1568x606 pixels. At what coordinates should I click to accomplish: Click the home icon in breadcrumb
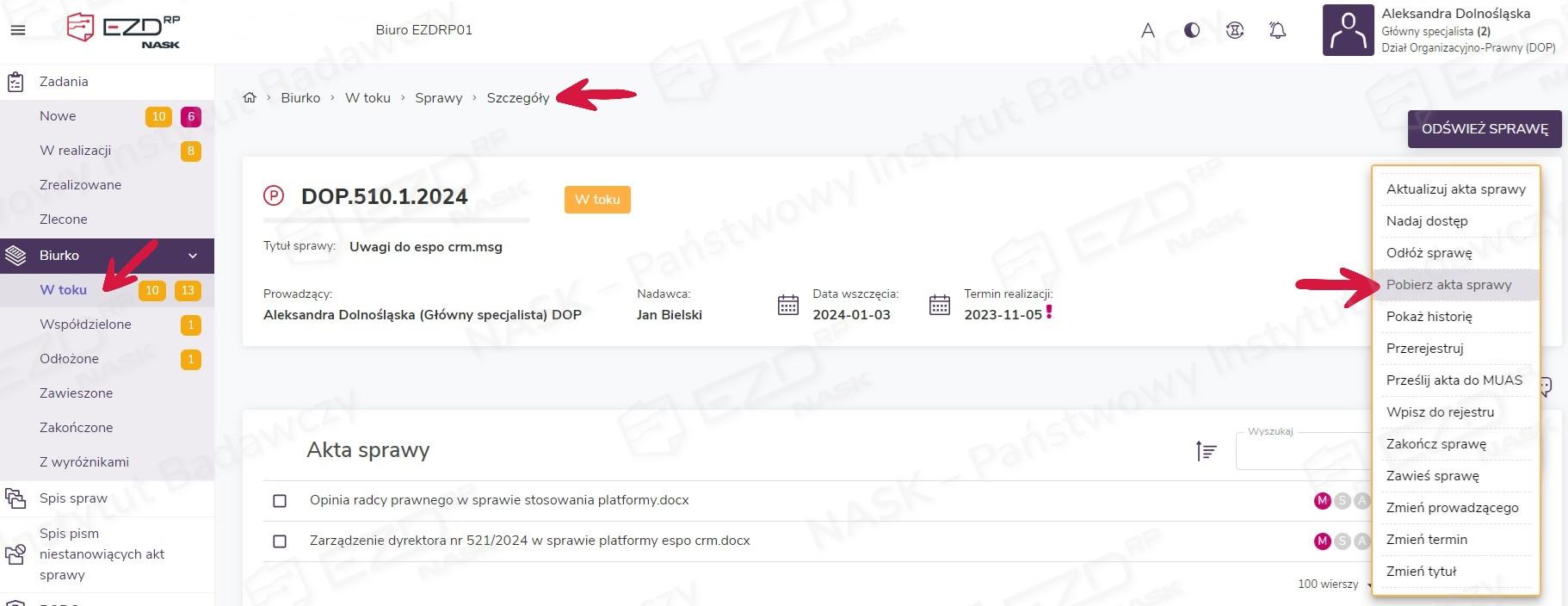pyautogui.click(x=250, y=98)
